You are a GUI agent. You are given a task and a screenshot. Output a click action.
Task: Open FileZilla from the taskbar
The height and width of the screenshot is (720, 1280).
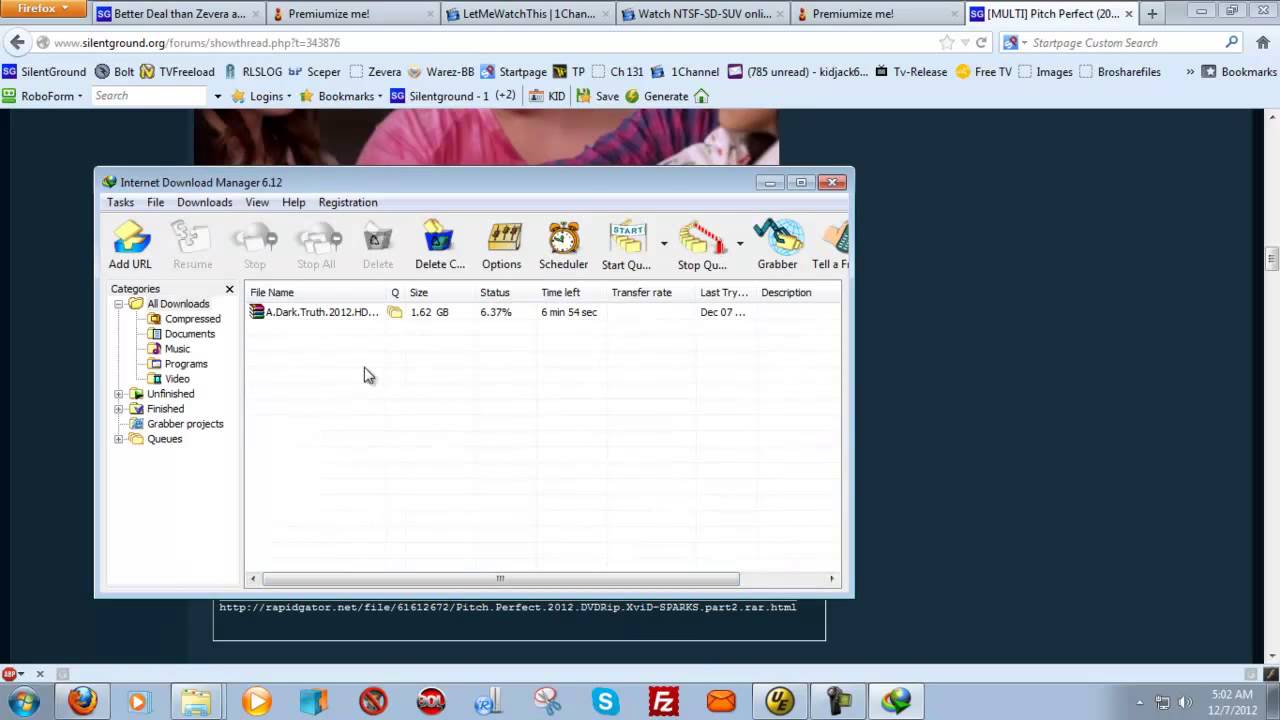663,701
